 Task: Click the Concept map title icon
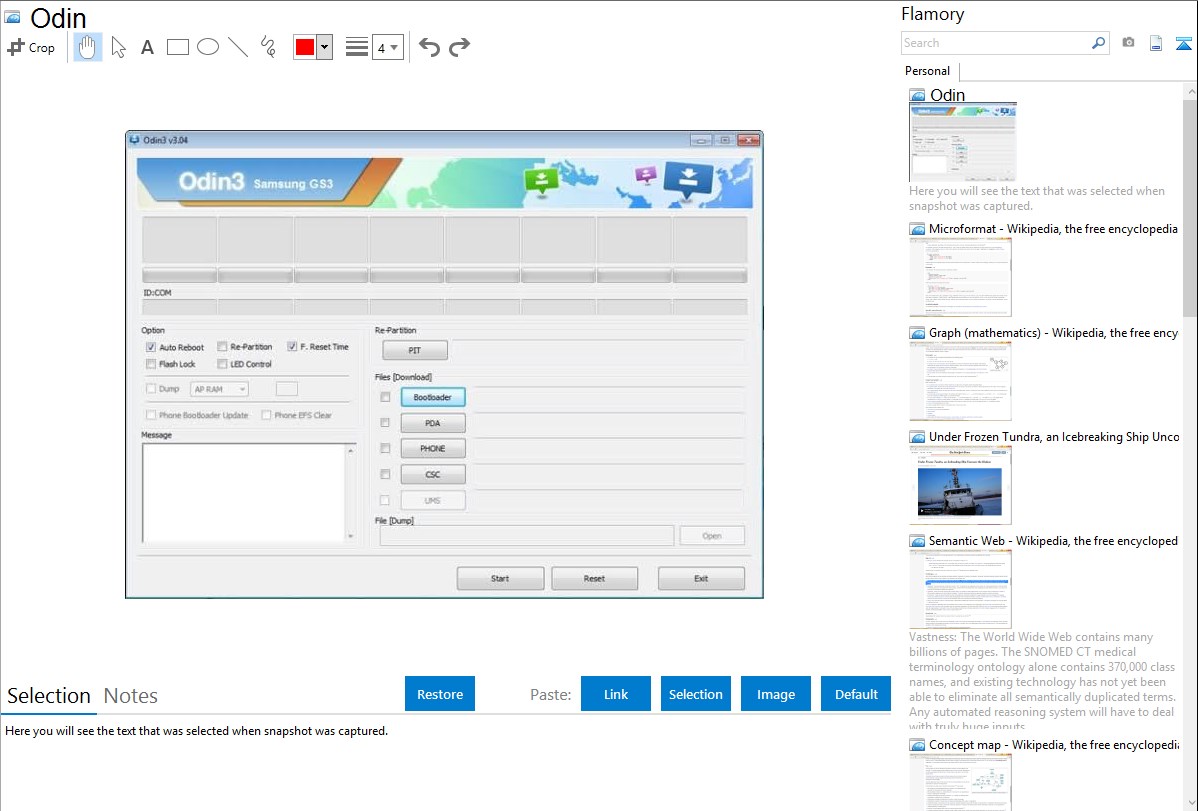917,744
